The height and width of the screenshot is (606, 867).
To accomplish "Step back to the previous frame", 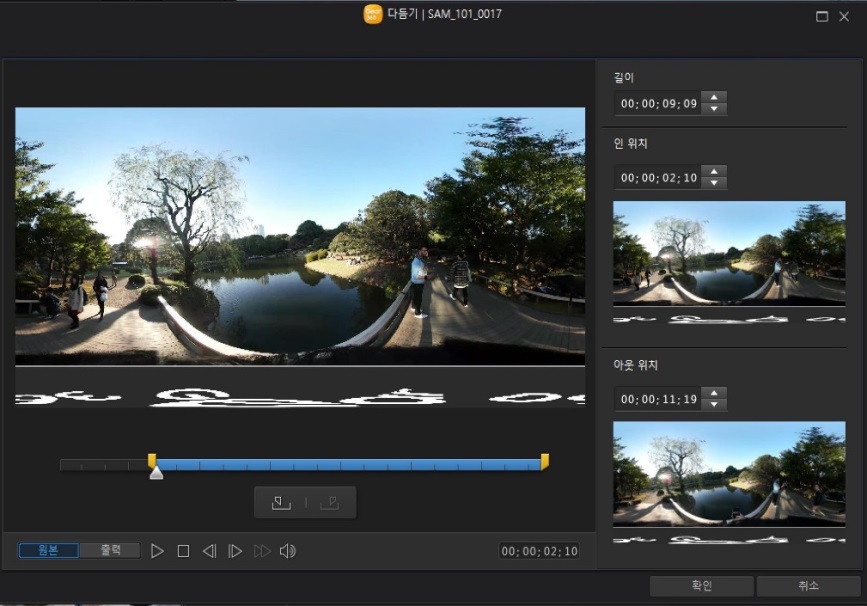I will click(x=209, y=551).
